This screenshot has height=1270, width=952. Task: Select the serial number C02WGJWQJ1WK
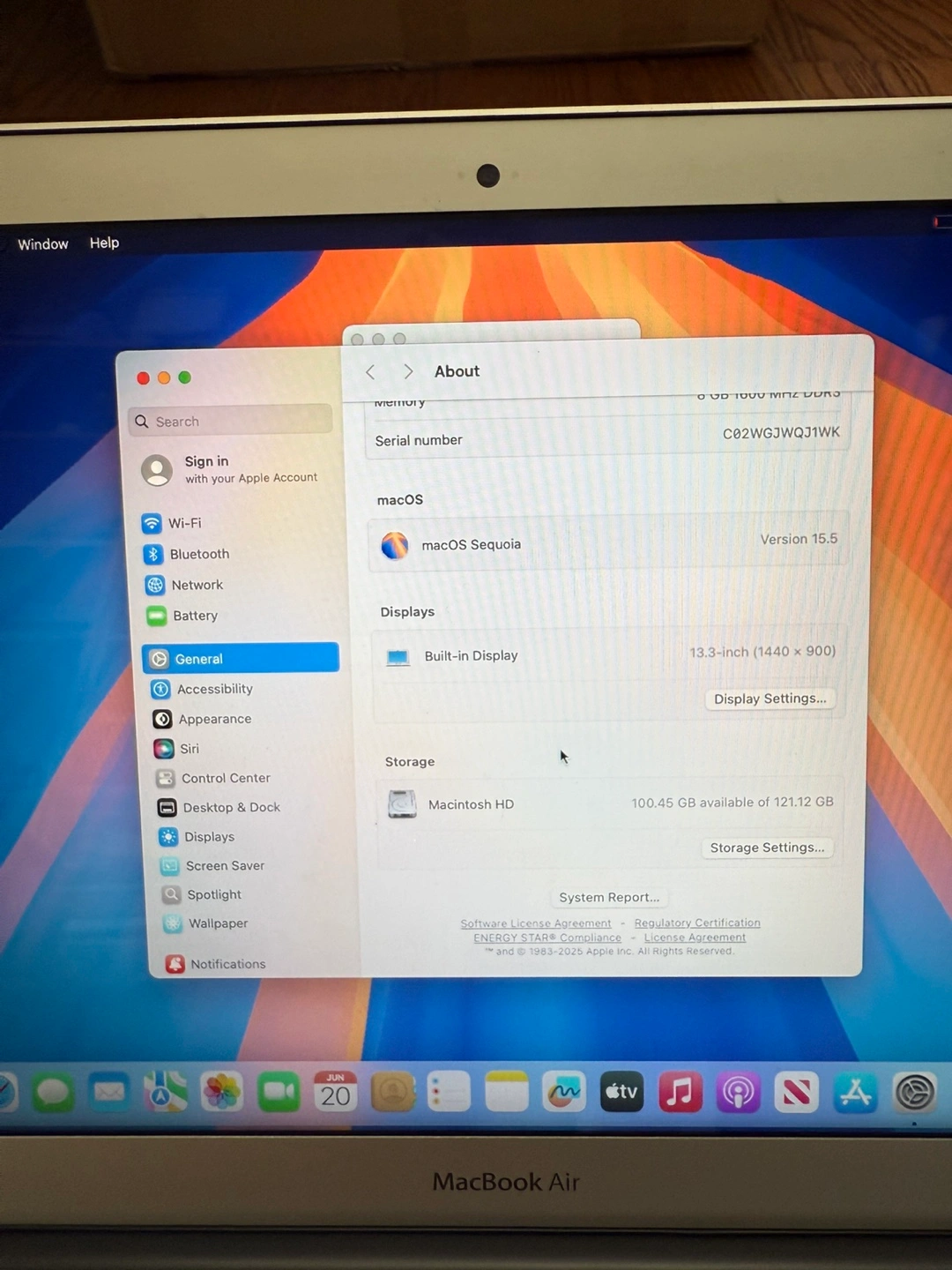pos(781,433)
